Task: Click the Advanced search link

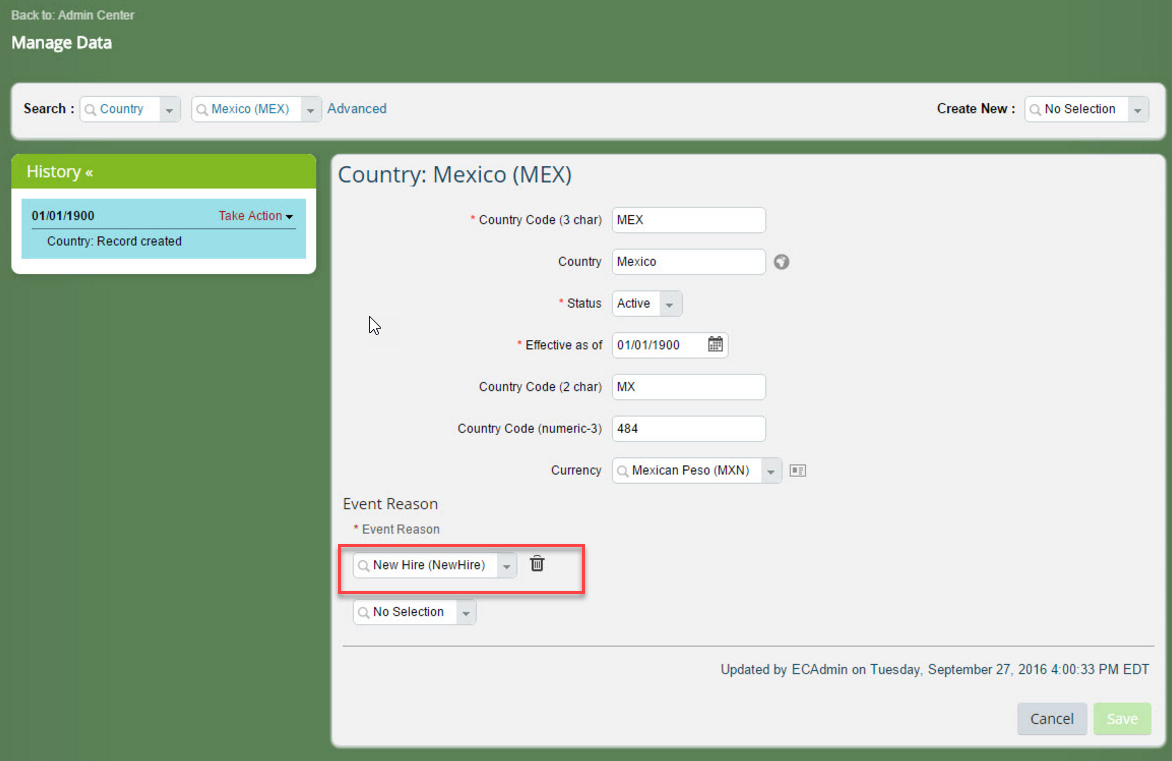Action: coord(357,108)
